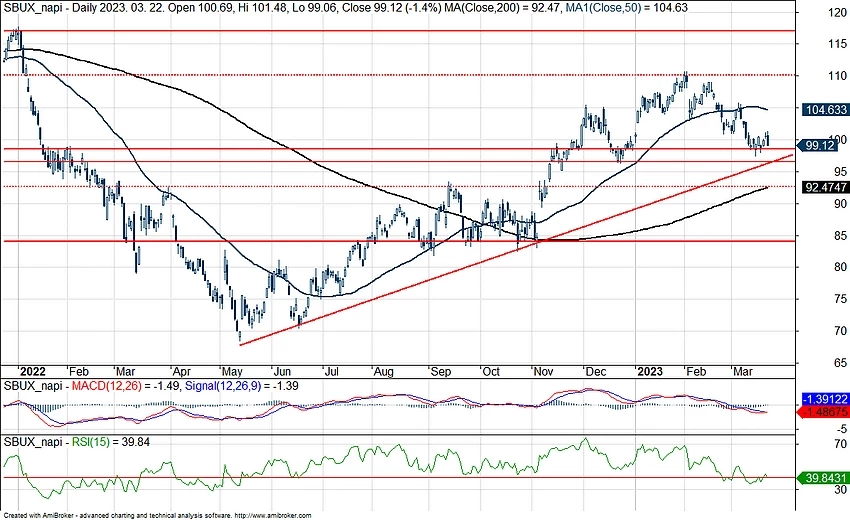Click the May month label
Viewport: 850px width, 520px height.
232,372
